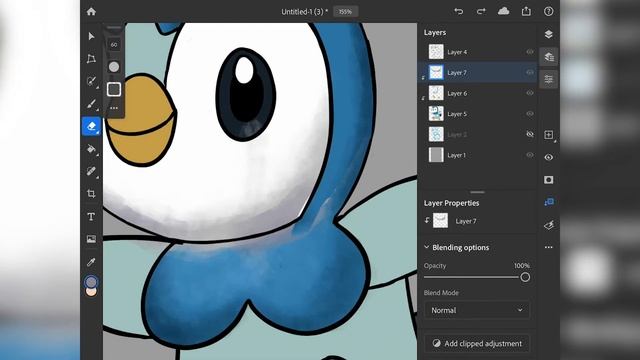Redo the last action
The height and width of the screenshot is (360, 640).
(481, 11)
